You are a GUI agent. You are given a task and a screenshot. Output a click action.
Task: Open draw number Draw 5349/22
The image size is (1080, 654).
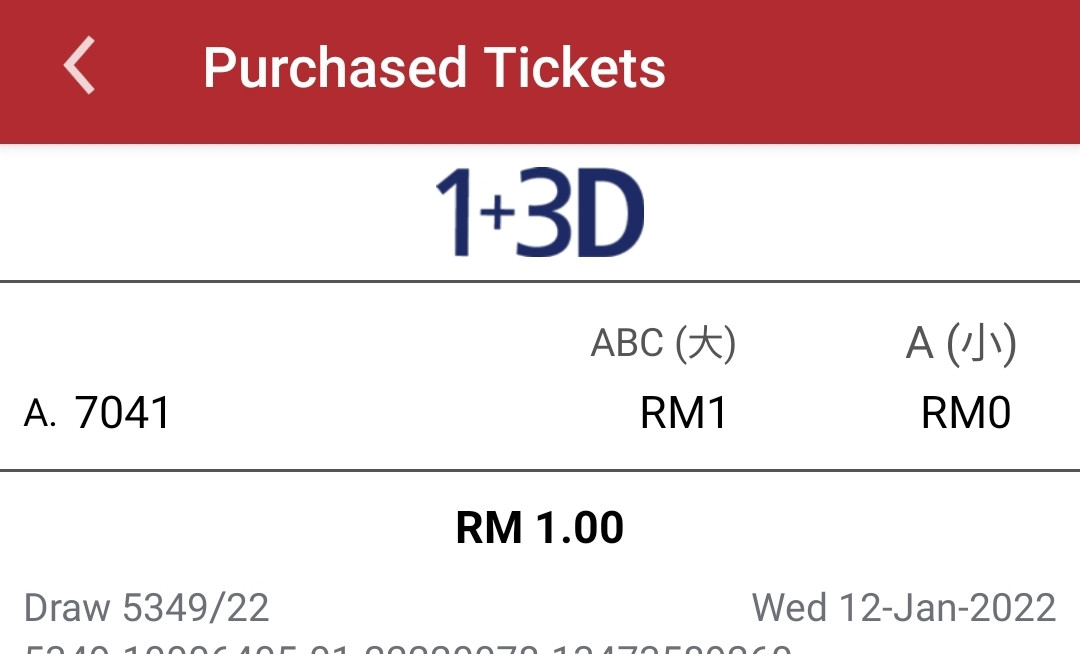point(146,608)
